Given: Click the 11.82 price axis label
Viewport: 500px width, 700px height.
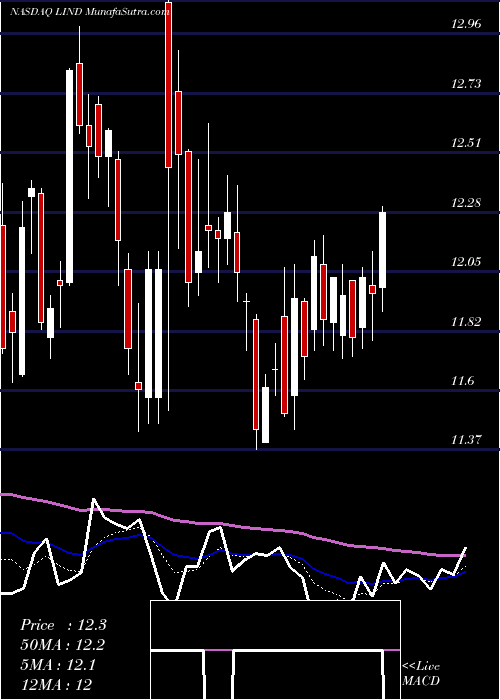Looking at the screenshot, I should [x=466, y=321].
